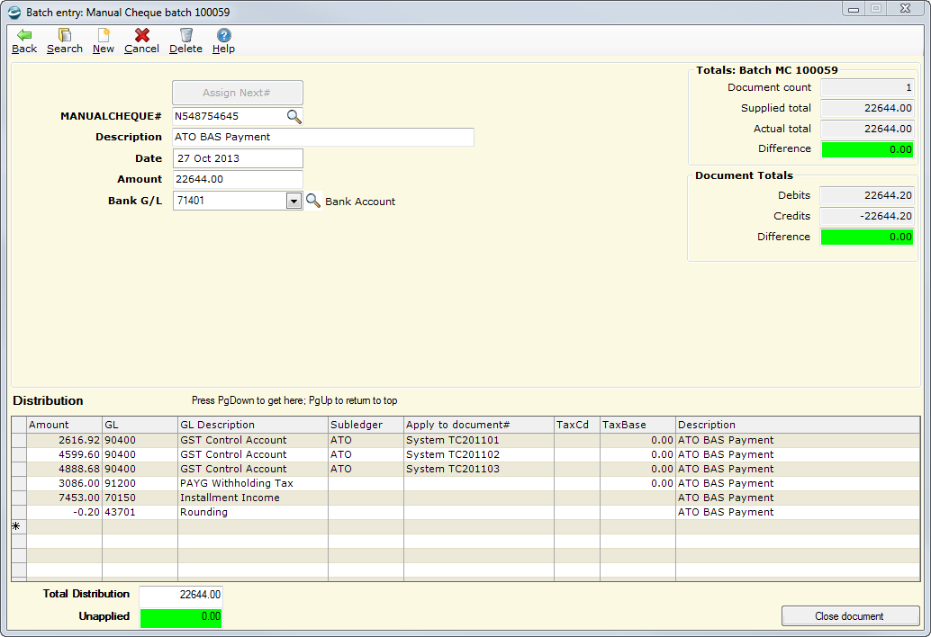Open Help from the toolbar
The image size is (931, 637).
[224, 36]
